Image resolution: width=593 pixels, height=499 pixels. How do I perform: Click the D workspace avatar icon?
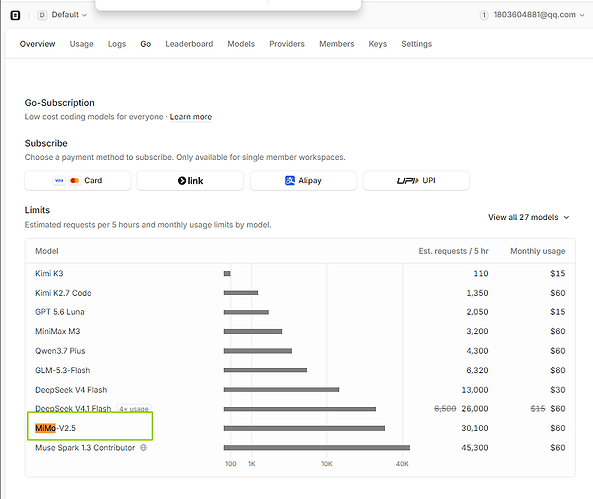[x=42, y=15]
